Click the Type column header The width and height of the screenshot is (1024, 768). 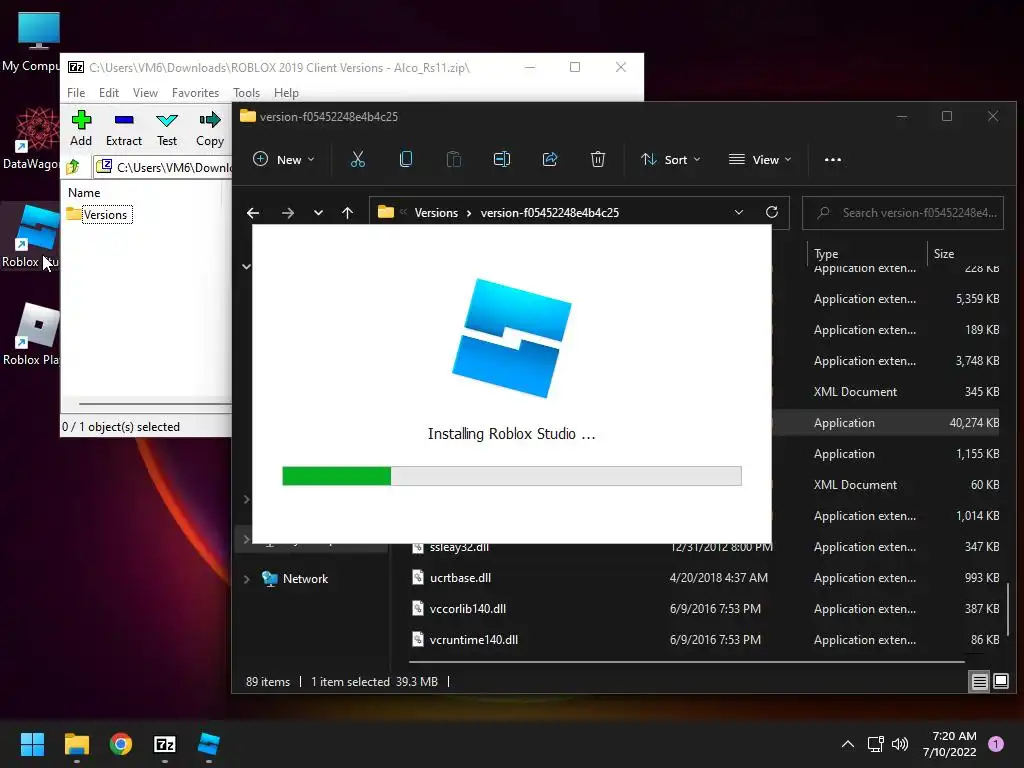tap(826, 253)
